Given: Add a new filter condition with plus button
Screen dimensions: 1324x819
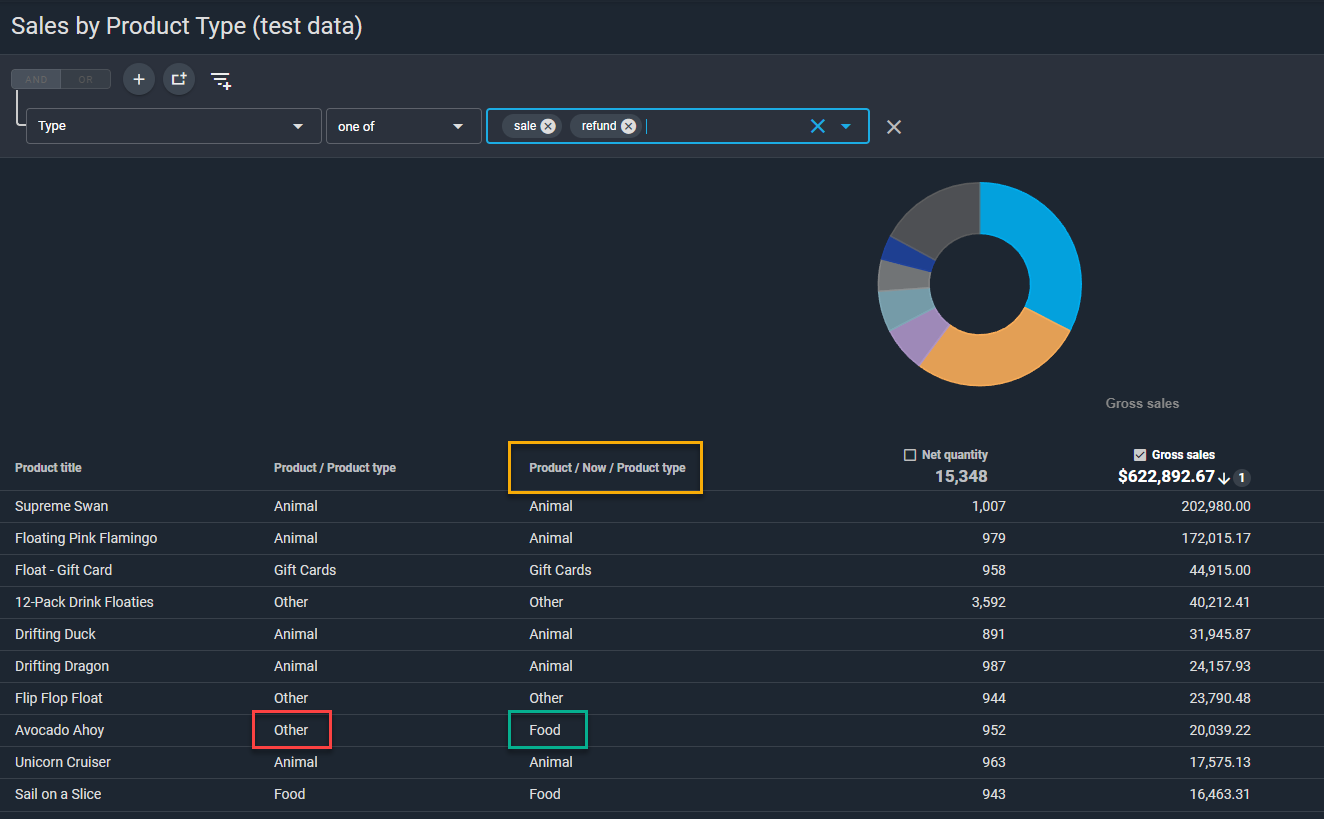Looking at the screenshot, I should pyautogui.click(x=139, y=79).
